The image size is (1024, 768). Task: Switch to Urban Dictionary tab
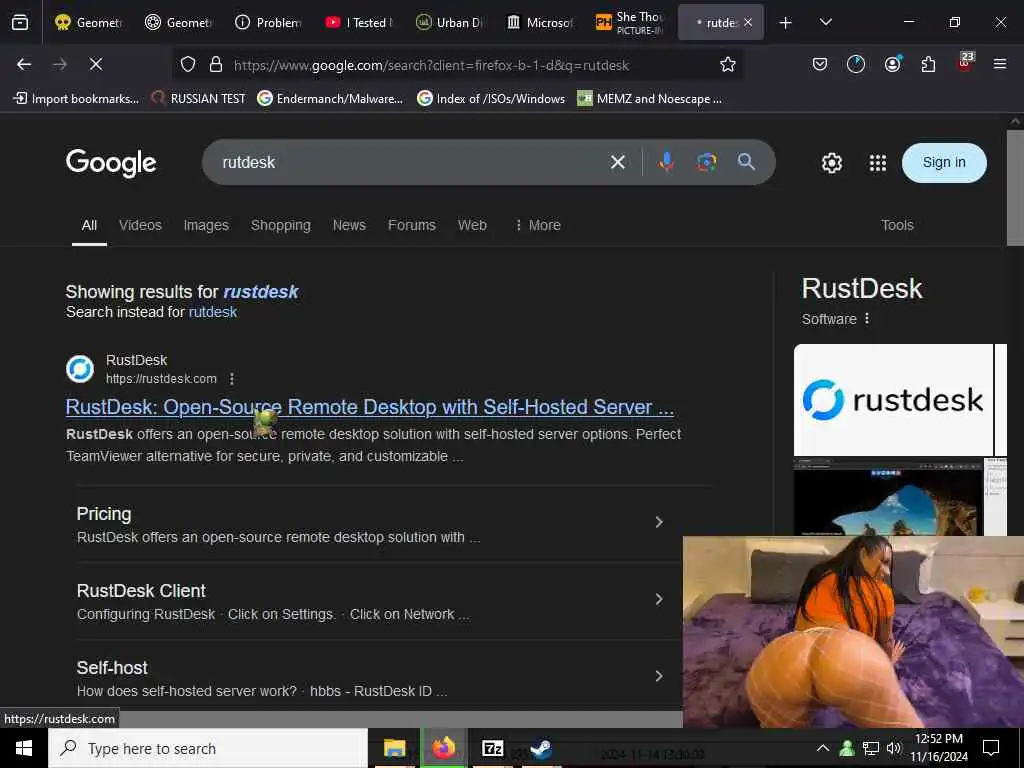coord(449,23)
